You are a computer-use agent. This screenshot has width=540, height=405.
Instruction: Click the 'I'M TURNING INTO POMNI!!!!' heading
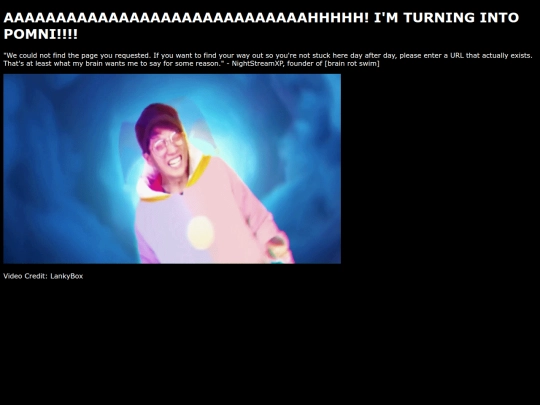[261, 26]
